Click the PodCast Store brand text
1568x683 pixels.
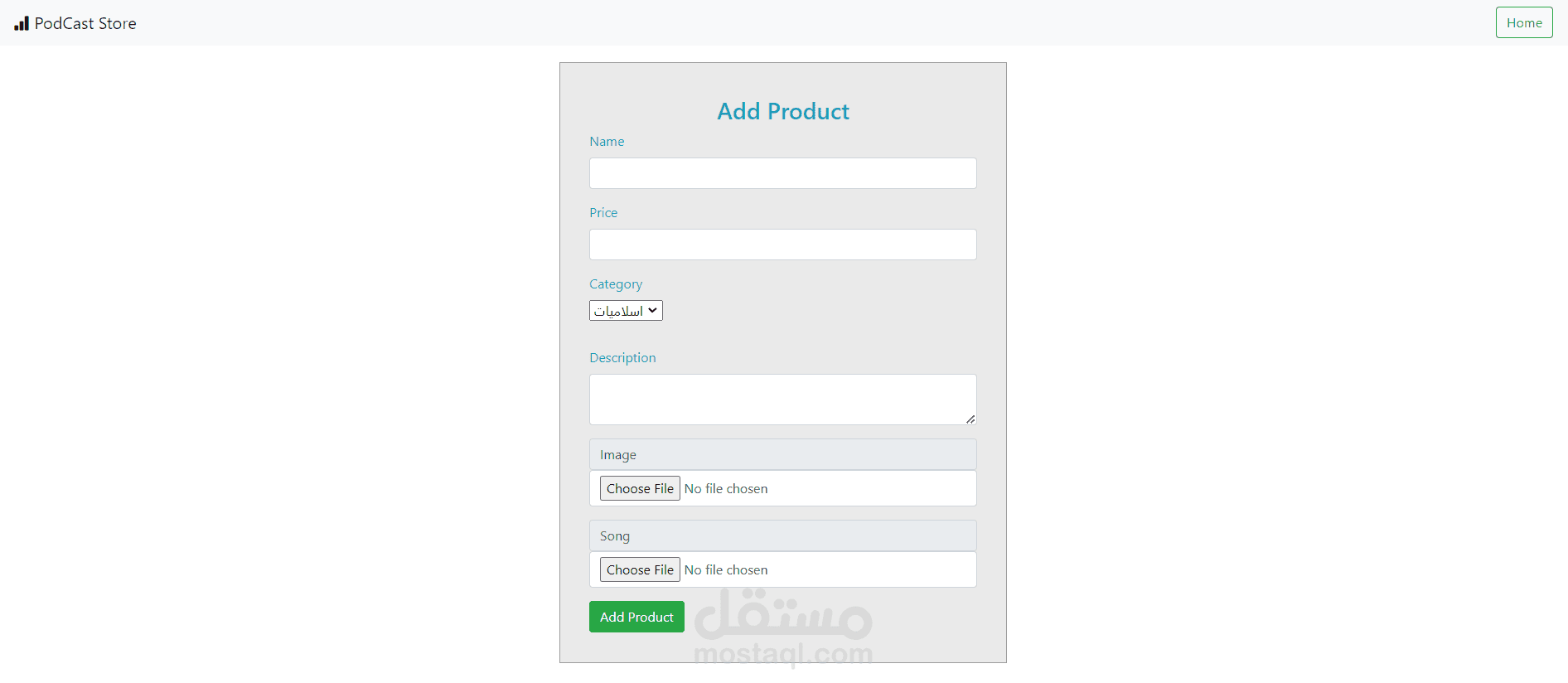point(85,23)
